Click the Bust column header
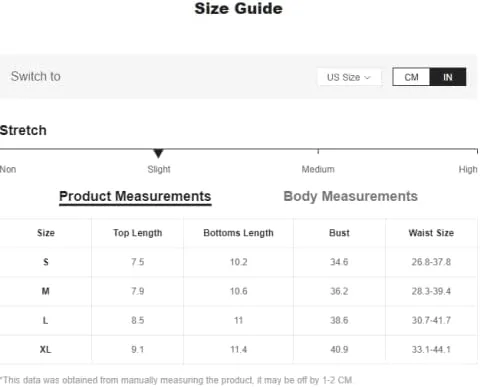The image size is (480, 387). [339, 233]
